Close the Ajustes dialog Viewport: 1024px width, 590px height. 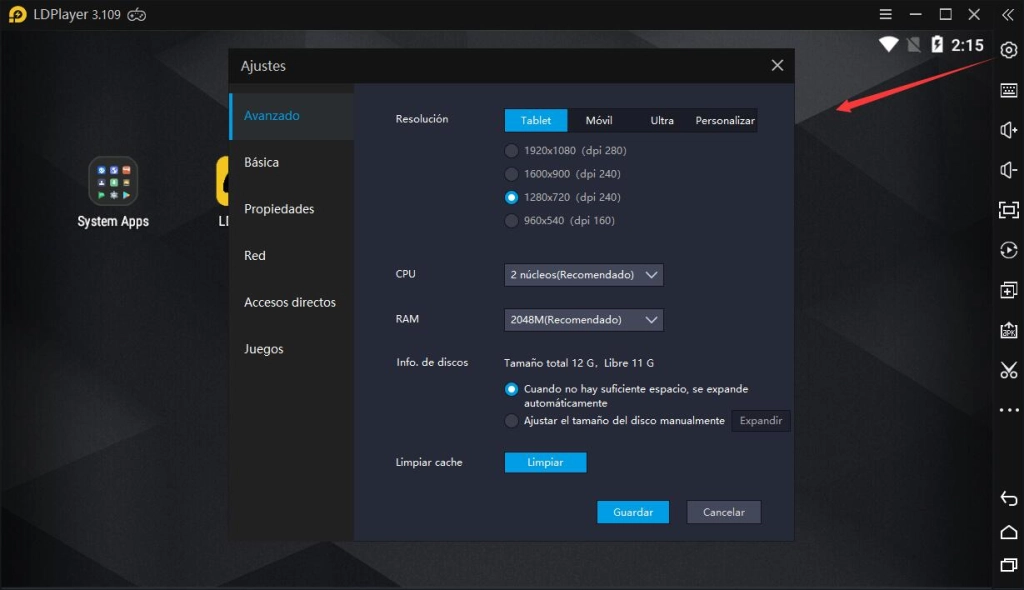point(777,65)
